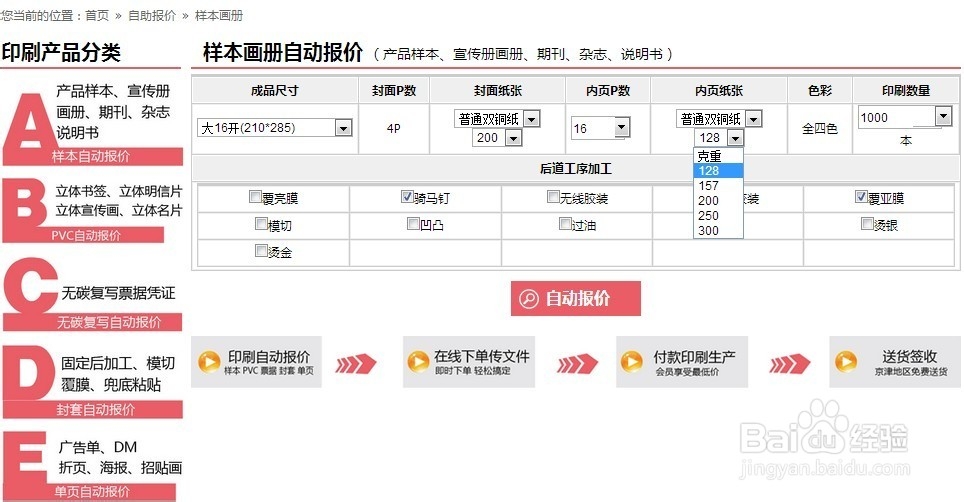Viewport: 964px width, 502px height.
Task: Open the 无碳复写自动报价 link
Action: click(109, 322)
